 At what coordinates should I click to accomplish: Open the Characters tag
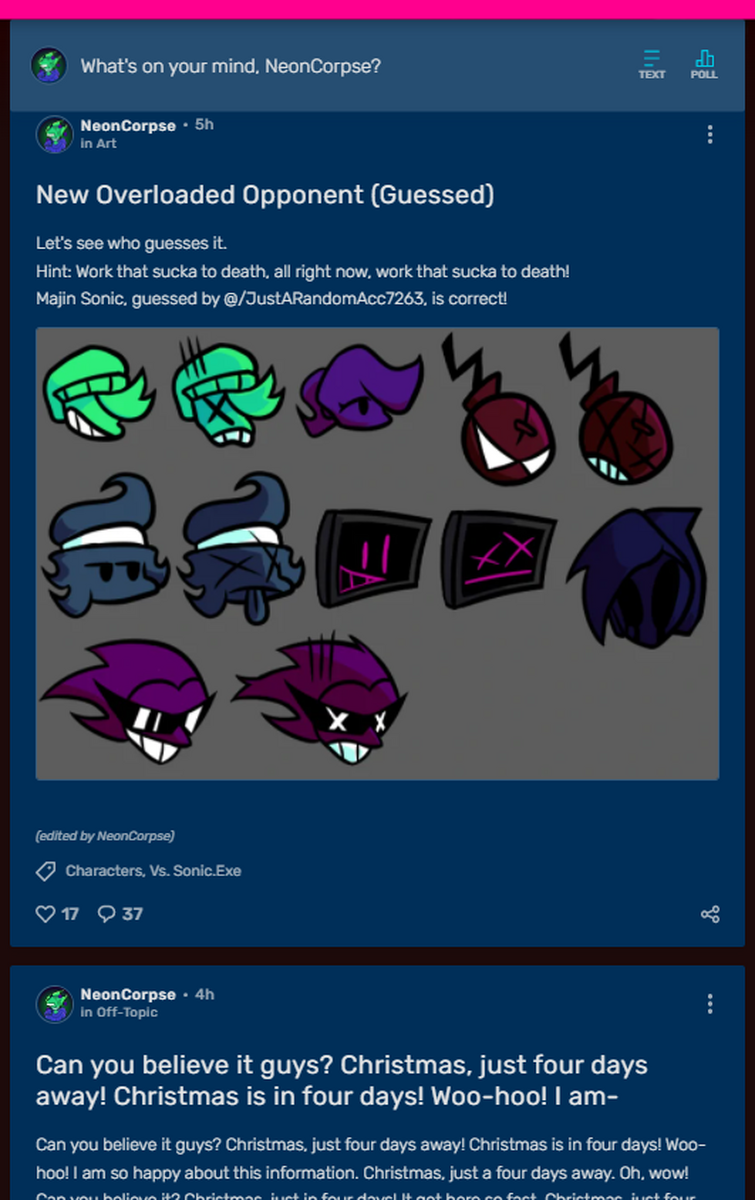tap(104, 871)
